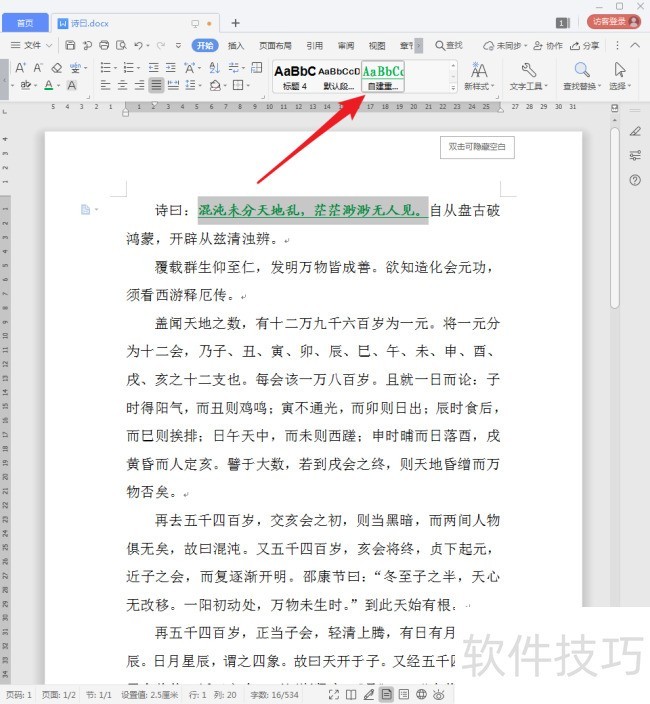Image resolution: width=650 pixels, height=704 pixels.
Task: Undo the last action
Action: point(138,45)
